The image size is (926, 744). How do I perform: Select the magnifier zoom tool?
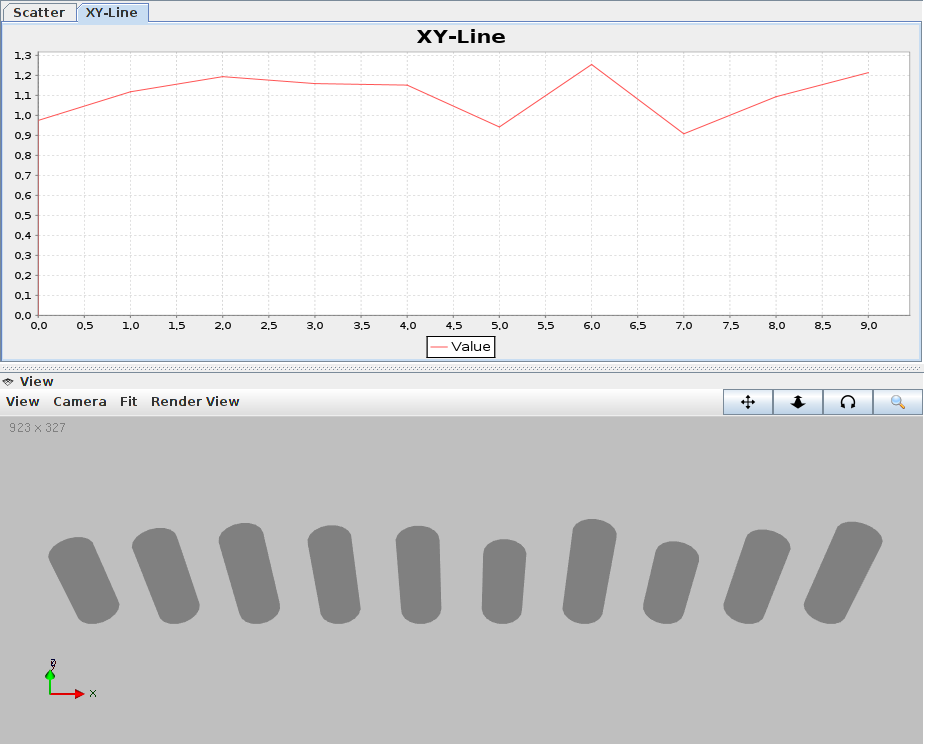(898, 402)
